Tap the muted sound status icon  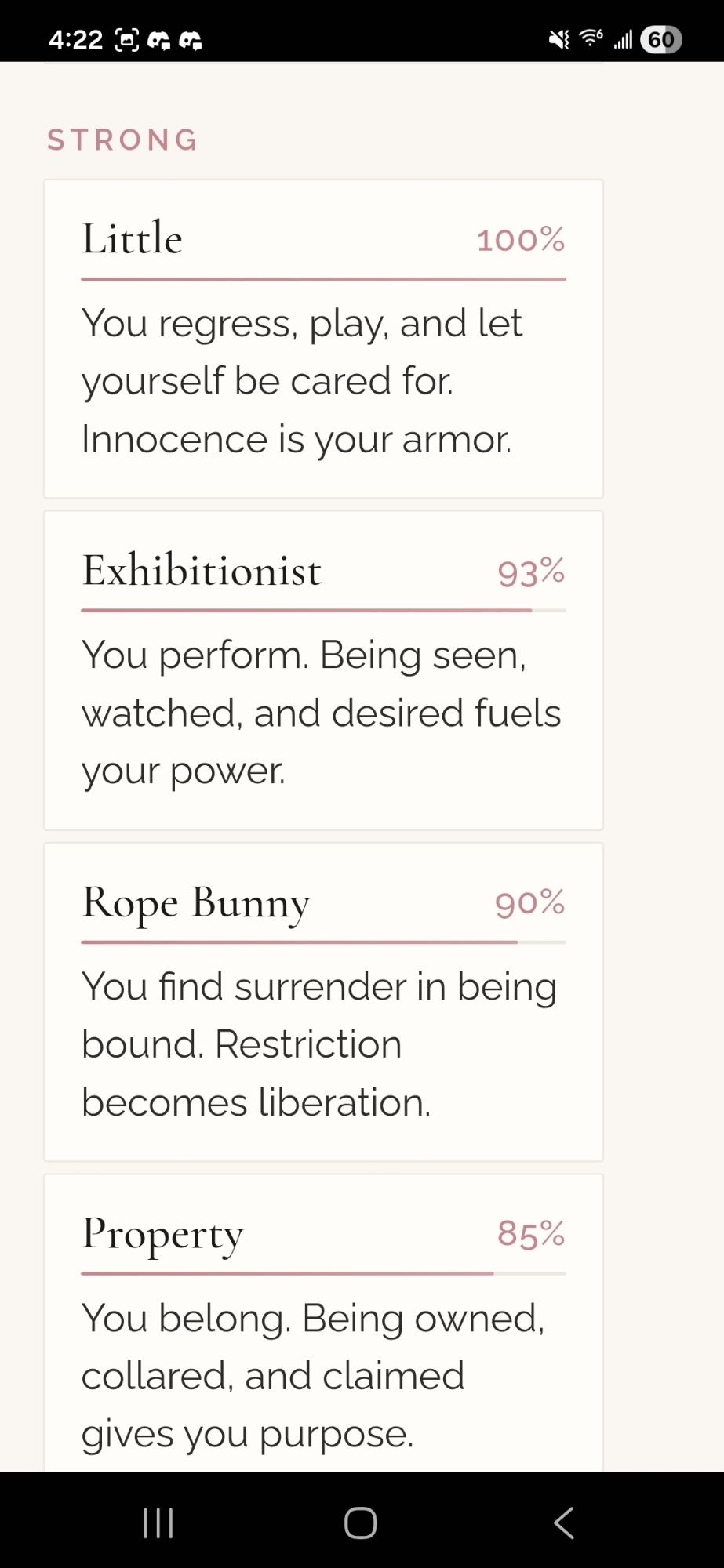tap(558, 39)
